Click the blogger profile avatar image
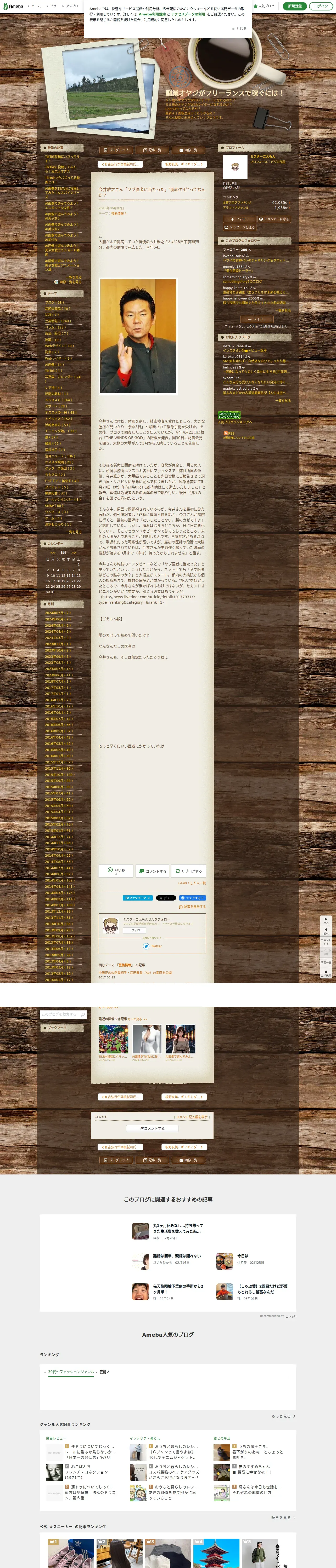The width and height of the screenshot is (336, 1568). [x=235, y=167]
